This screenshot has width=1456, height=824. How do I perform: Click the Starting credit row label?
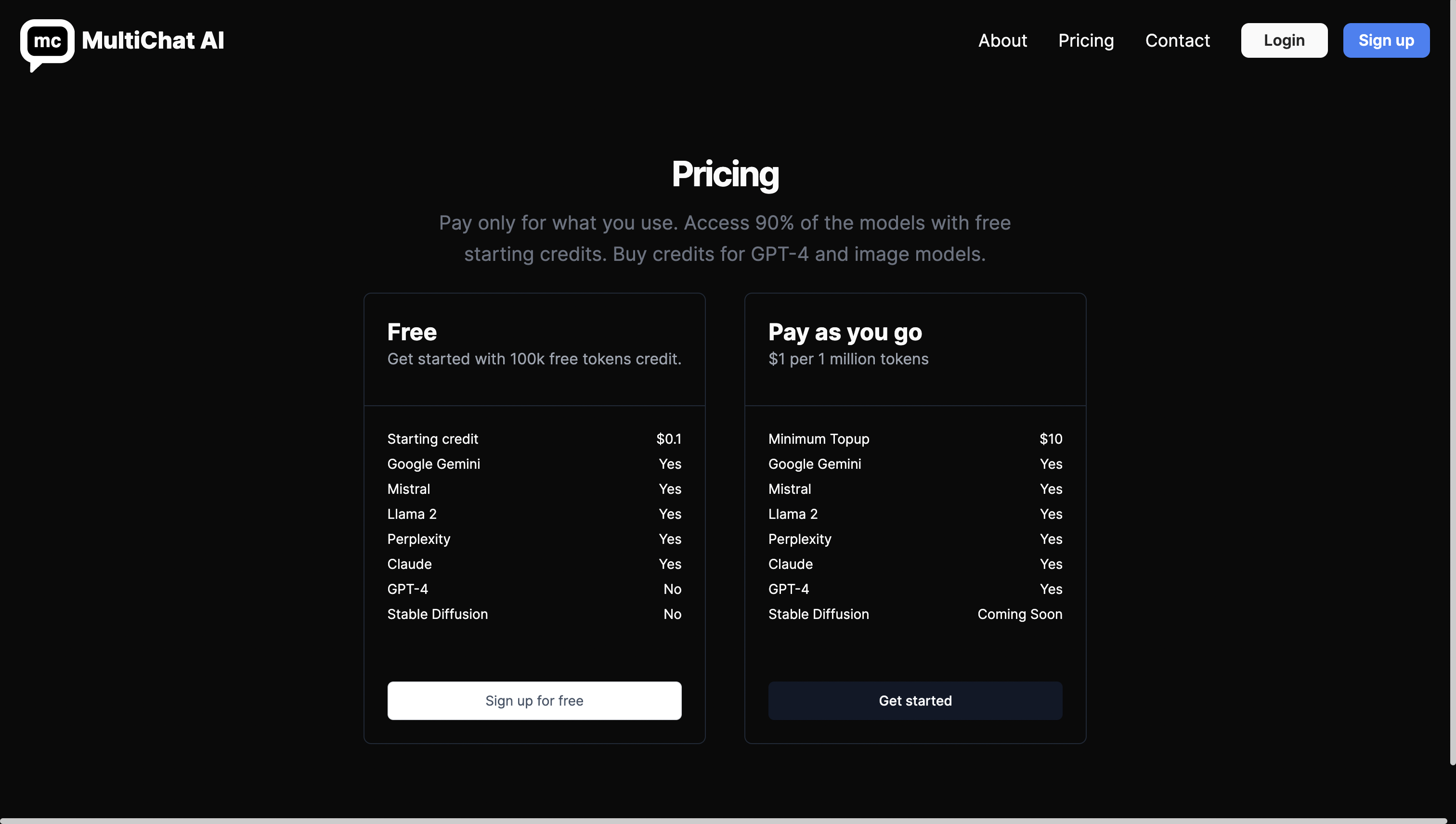coord(432,439)
